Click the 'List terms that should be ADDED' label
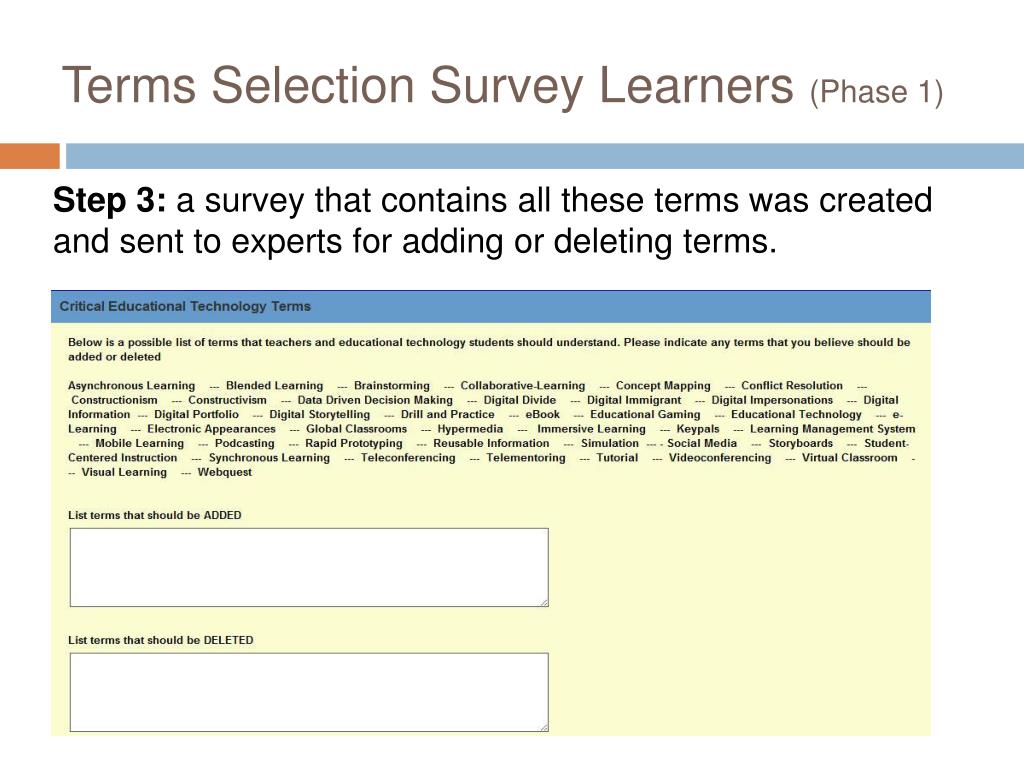Image resolution: width=1024 pixels, height=768 pixels. (x=155, y=515)
